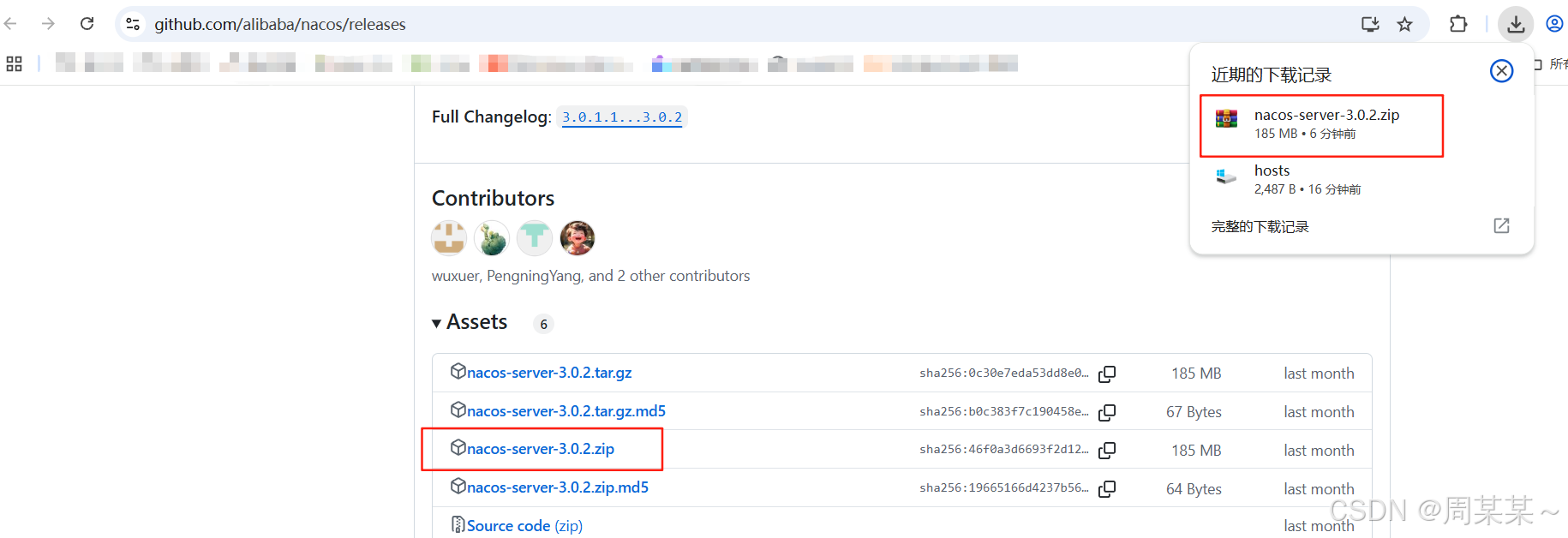Viewport: 1568px width, 538px height.
Task: Copy sha256 of tar.gz.md5 asset
Action: 1107,412
